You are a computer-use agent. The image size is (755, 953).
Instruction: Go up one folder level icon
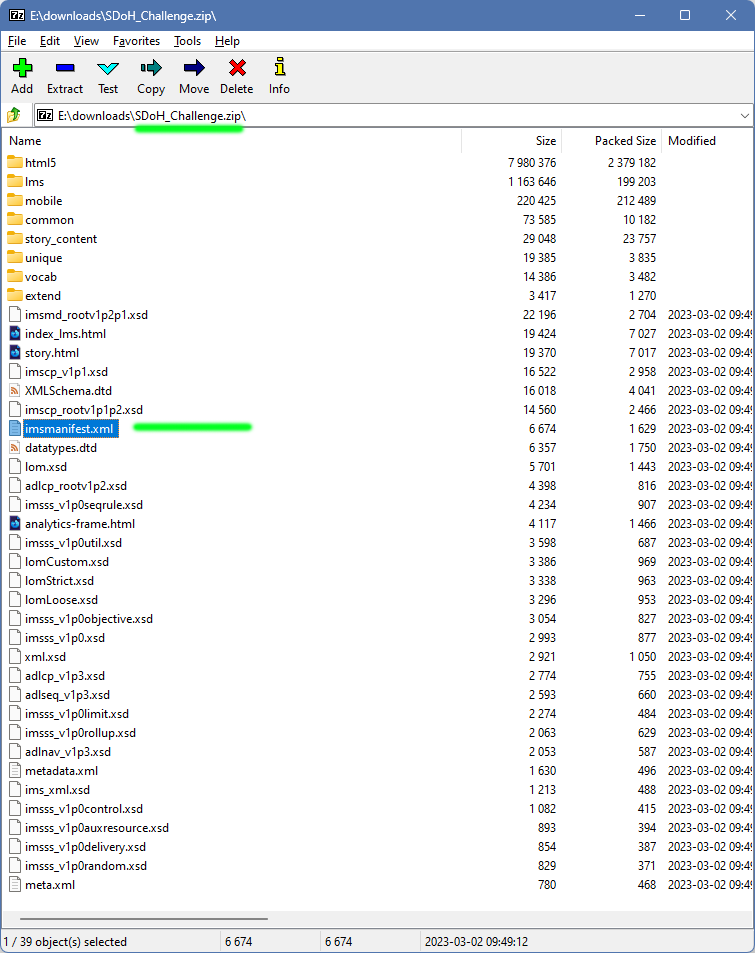click(x=14, y=115)
